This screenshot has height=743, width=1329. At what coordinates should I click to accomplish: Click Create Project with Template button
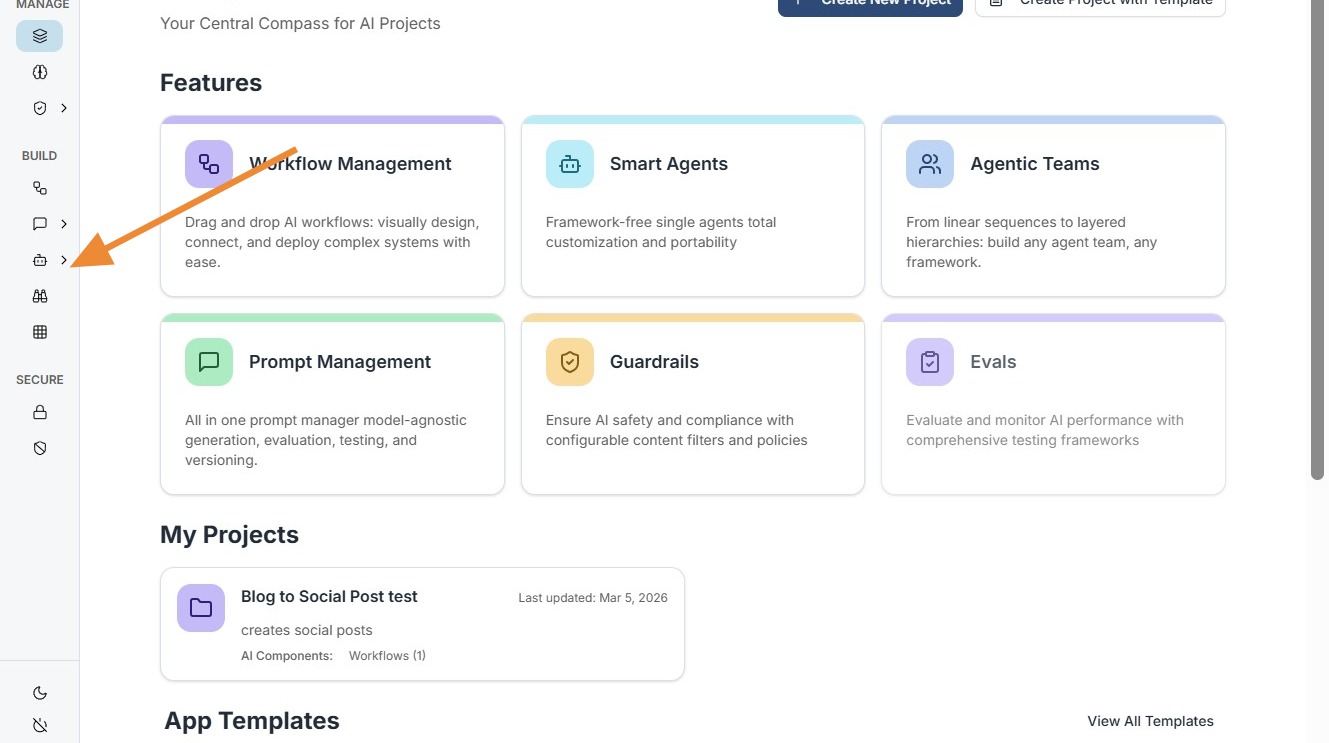1100,5
